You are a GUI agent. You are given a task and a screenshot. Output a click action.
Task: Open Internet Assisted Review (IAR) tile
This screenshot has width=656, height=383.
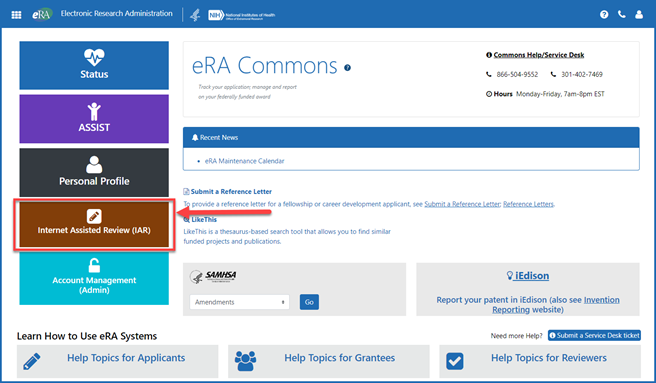(94, 225)
